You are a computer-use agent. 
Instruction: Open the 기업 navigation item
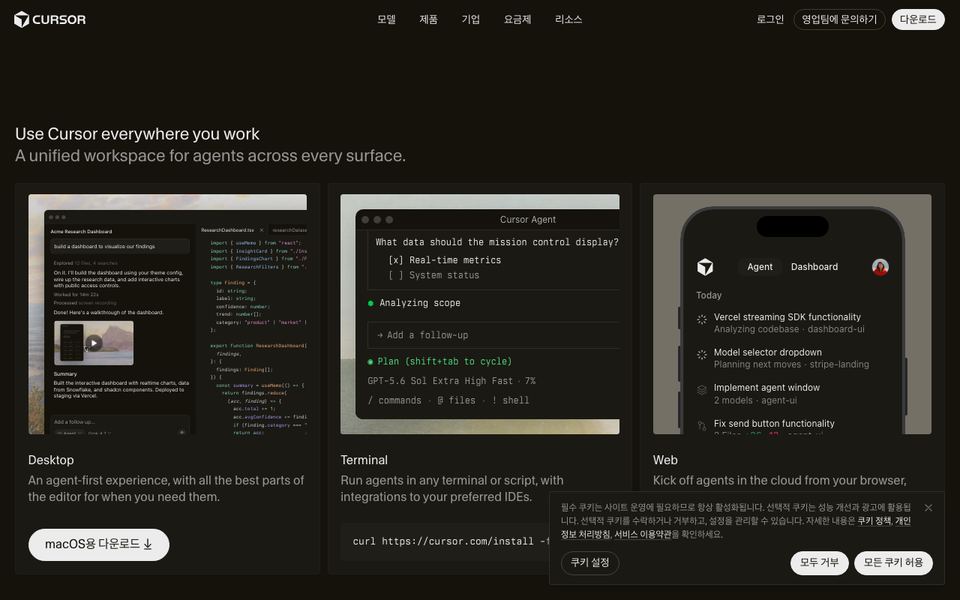click(471, 20)
